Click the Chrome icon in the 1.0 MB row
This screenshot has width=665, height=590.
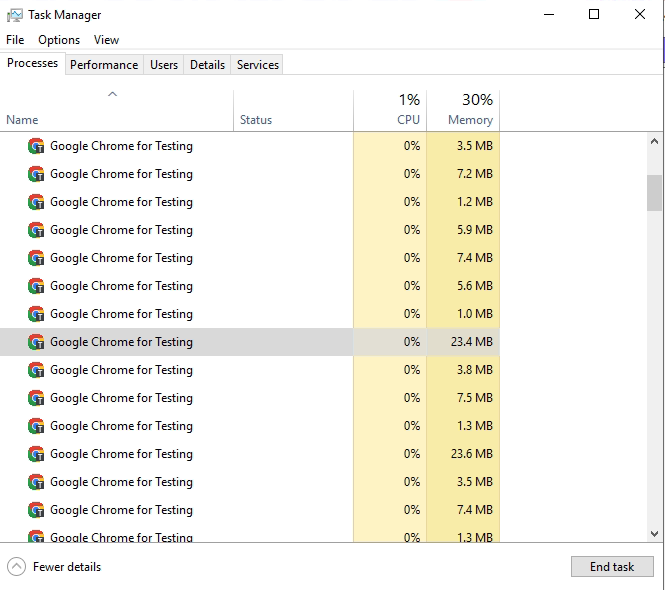36,314
